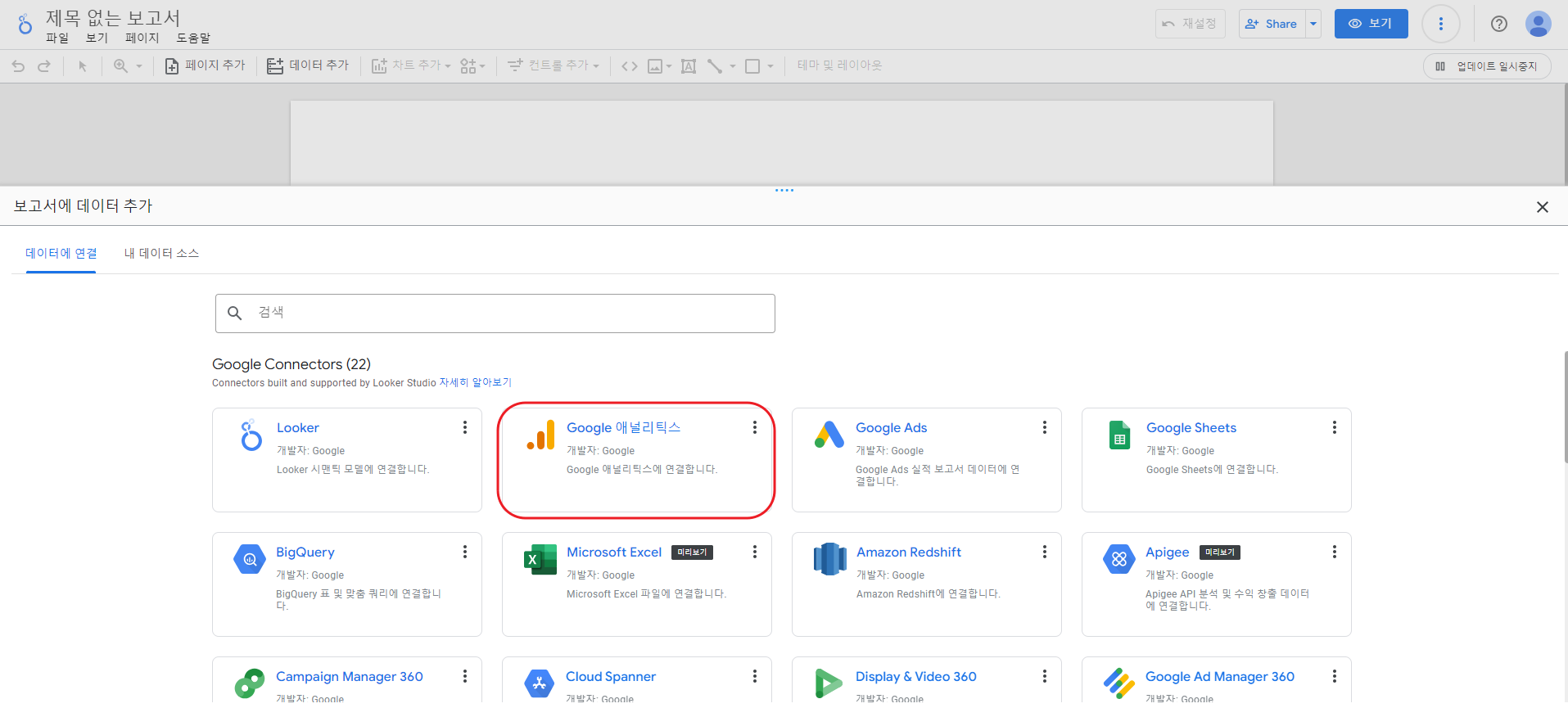Image resolution: width=1568 pixels, height=708 pixels.
Task: Click the connector list vertical scrollbar
Action: point(1565,407)
